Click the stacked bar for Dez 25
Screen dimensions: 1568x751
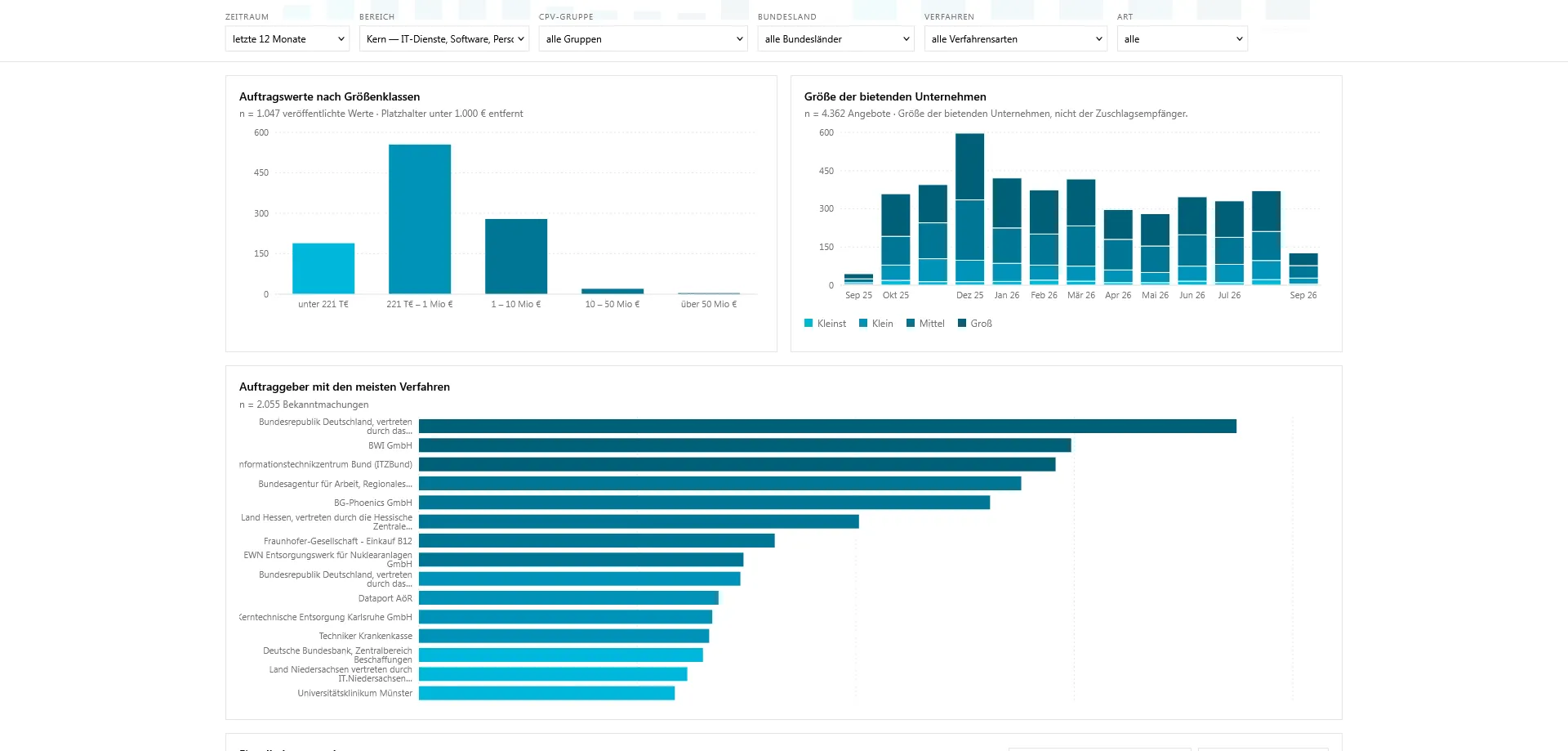pyautogui.click(x=969, y=209)
